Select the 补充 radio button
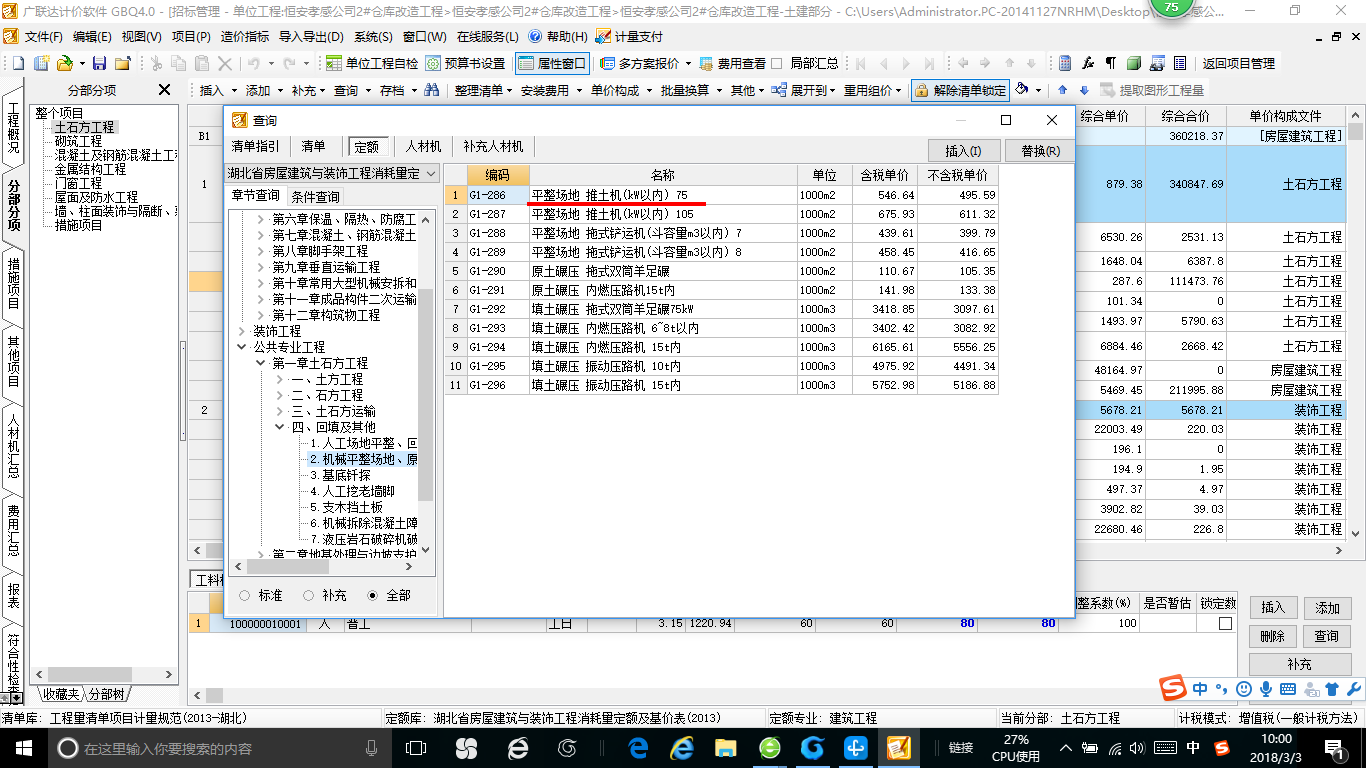 point(308,595)
